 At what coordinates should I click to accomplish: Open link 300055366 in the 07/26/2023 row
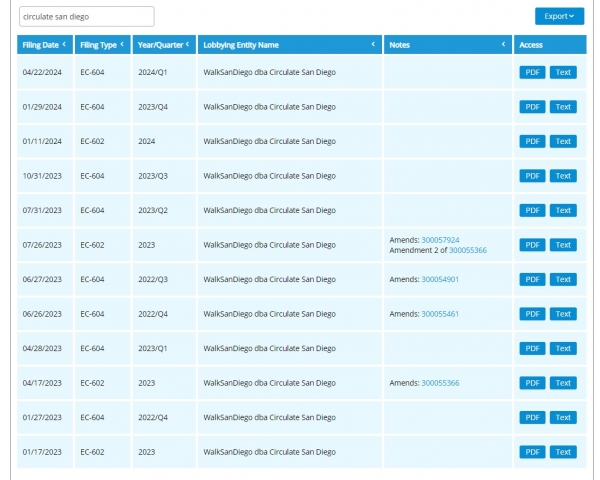[x=467, y=250]
